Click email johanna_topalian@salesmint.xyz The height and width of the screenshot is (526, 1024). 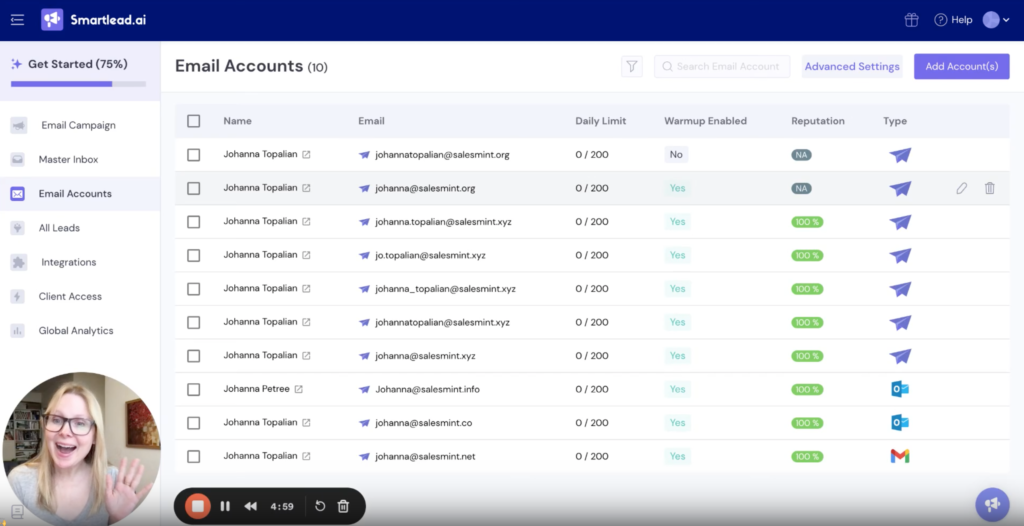coord(445,289)
